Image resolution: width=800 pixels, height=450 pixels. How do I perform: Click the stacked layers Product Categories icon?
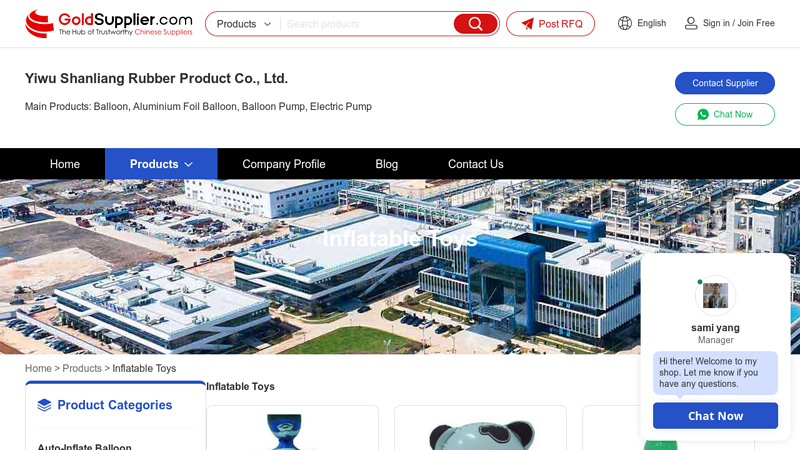click(x=44, y=405)
